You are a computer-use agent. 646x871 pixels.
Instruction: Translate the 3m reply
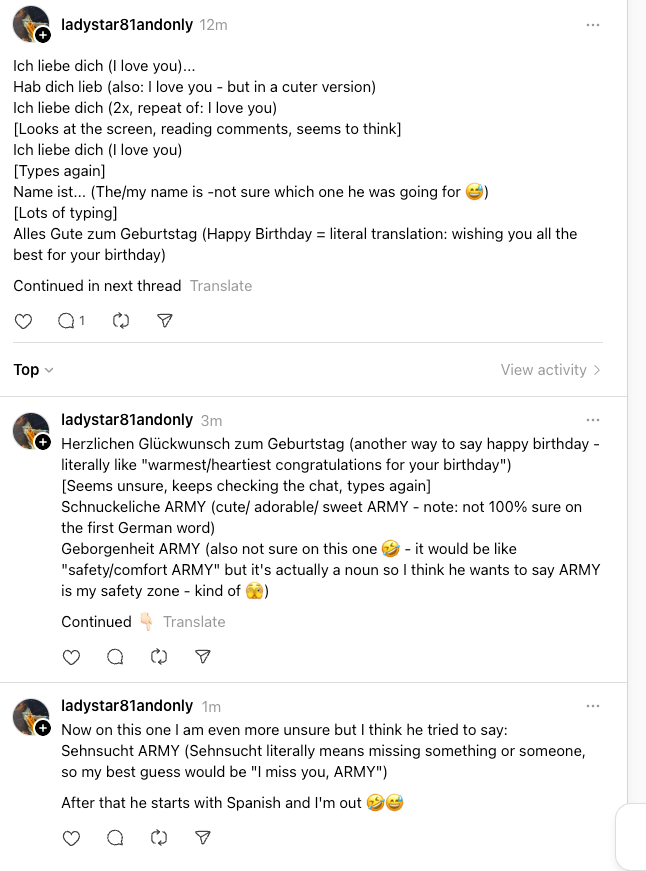194,621
